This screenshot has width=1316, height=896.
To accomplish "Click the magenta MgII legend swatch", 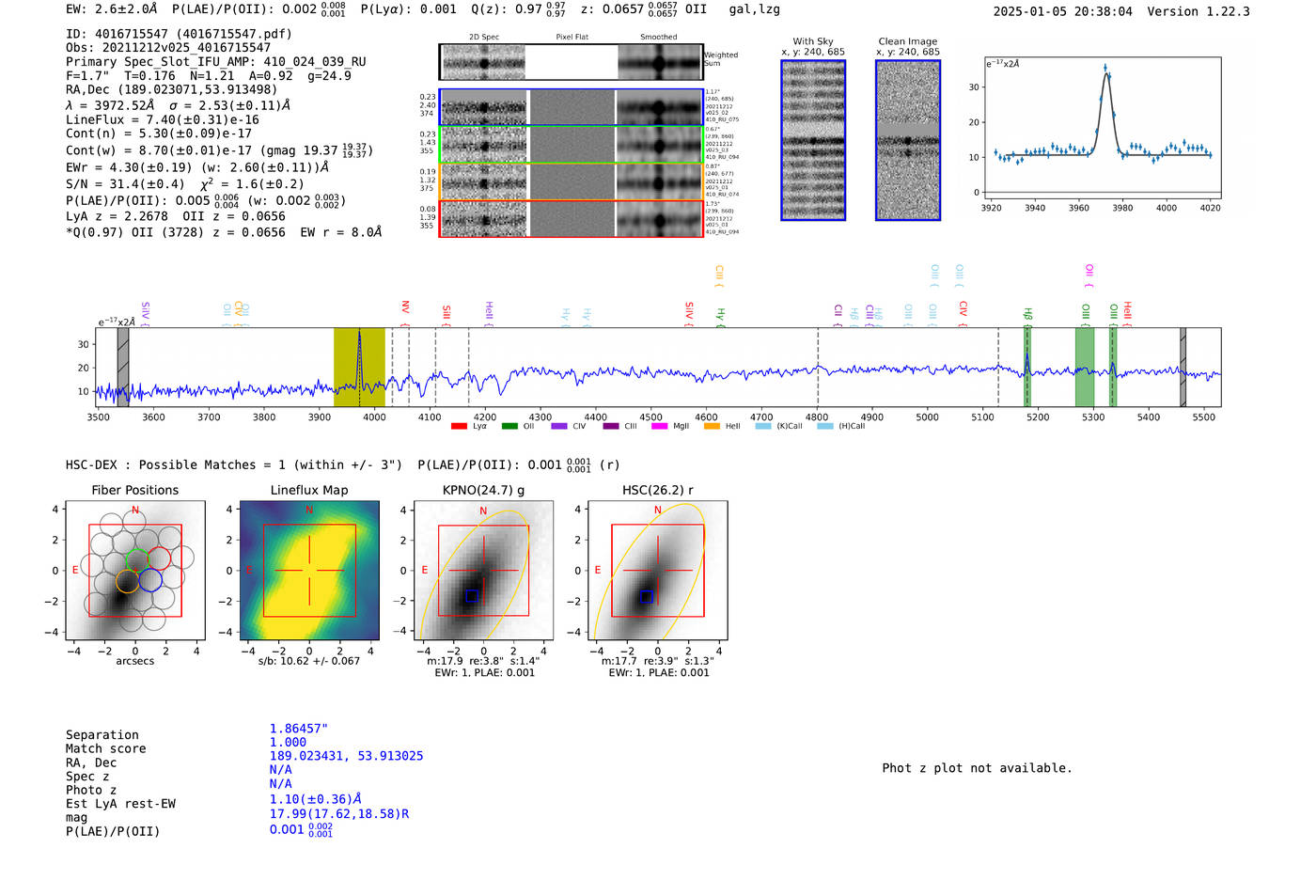I will tap(659, 427).
